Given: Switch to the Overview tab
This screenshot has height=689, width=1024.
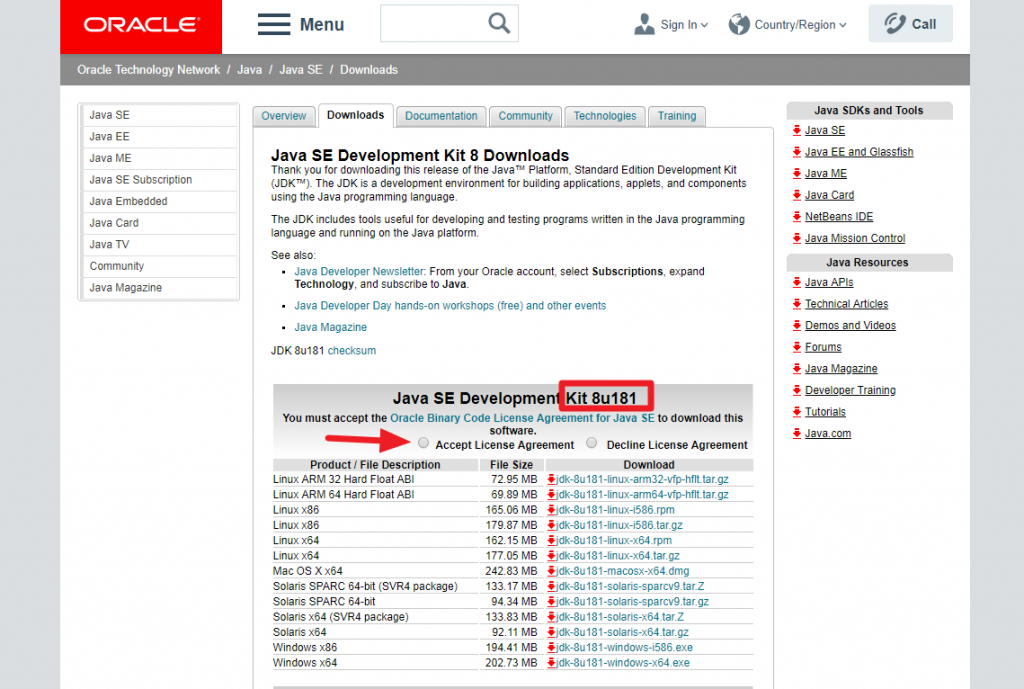Looking at the screenshot, I should coord(283,116).
